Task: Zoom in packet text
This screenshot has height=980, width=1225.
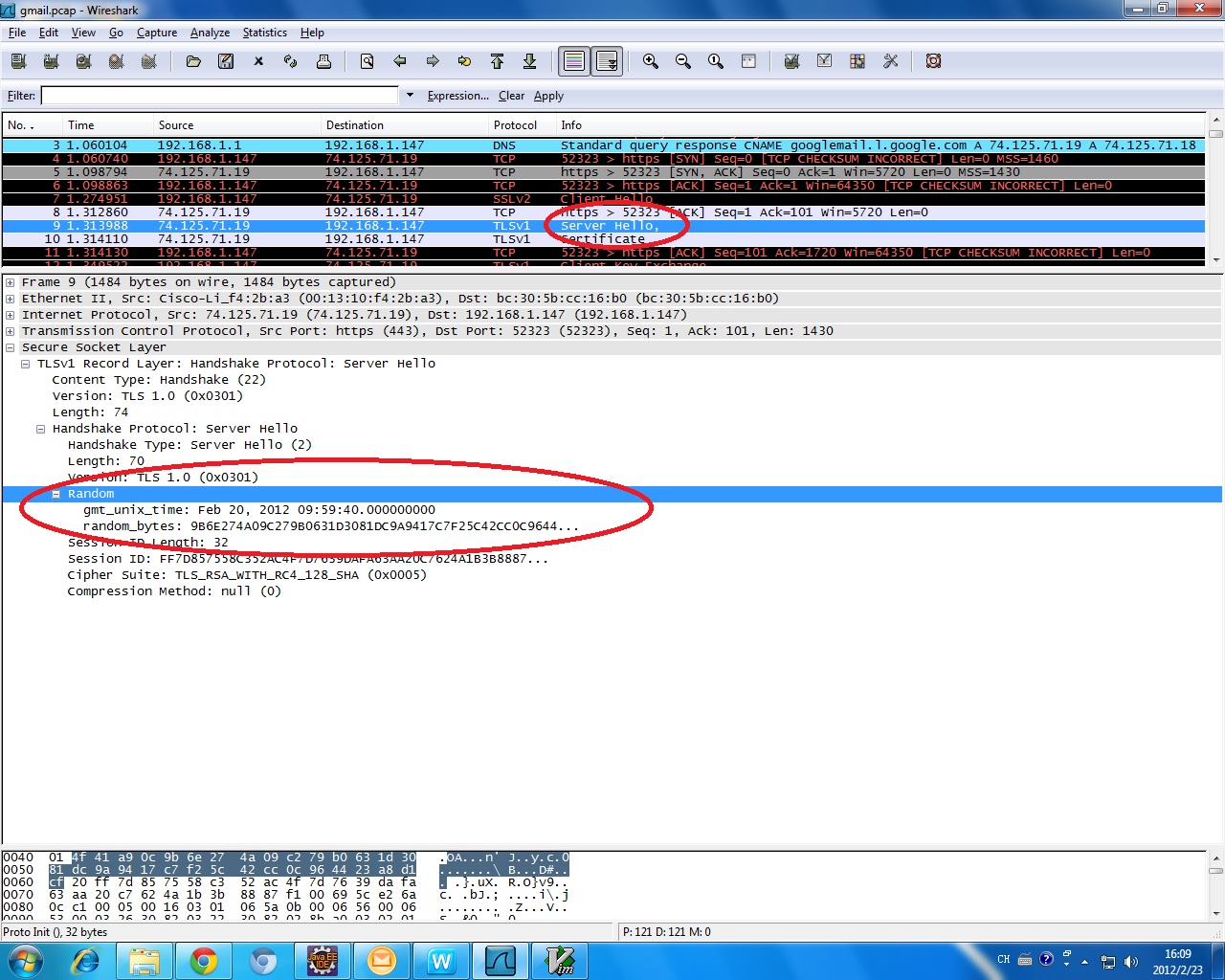Action: pos(651,61)
